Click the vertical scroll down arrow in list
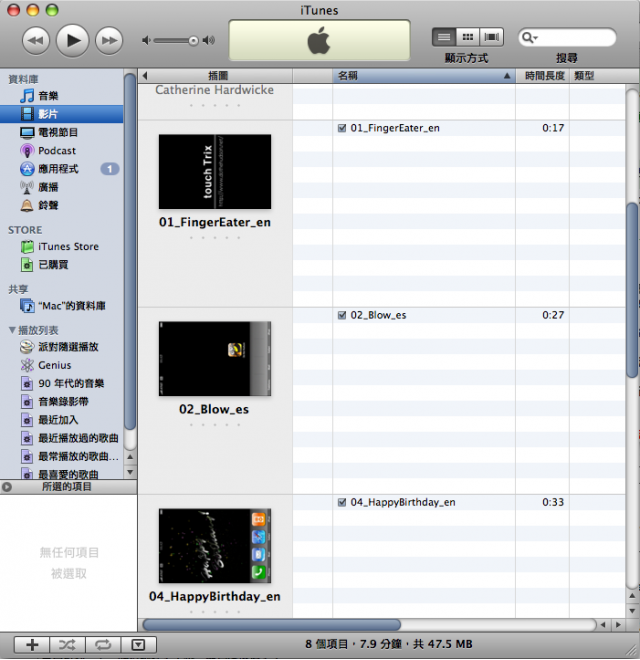The height and width of the screenshot is (660, 640). [x=632, y=610]
